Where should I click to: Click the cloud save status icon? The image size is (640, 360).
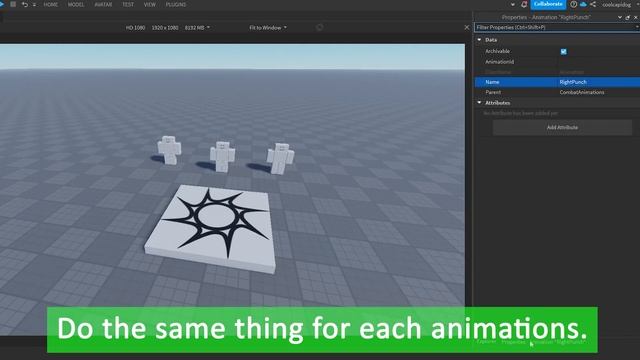(x=583, y=4)
